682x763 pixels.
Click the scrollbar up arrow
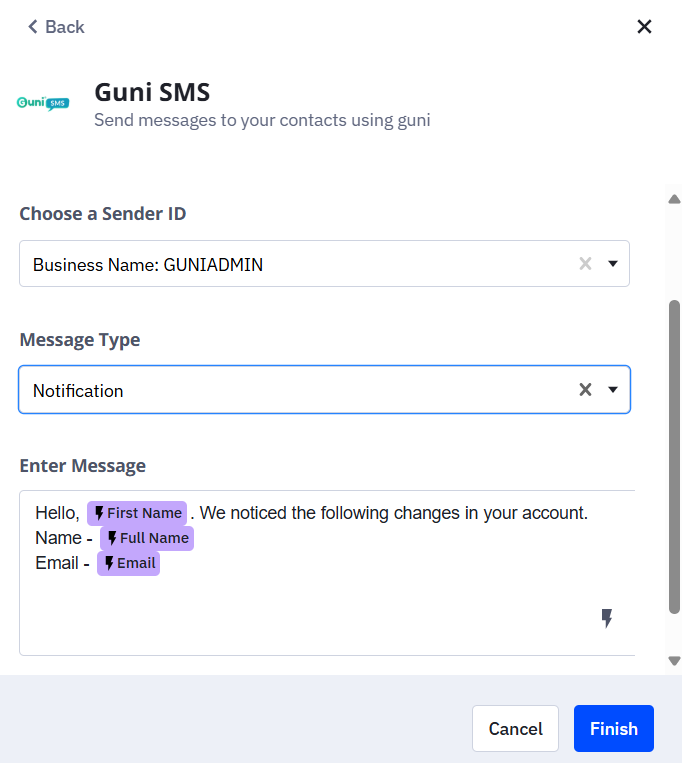pyautogui.click(x=674, y=199)
